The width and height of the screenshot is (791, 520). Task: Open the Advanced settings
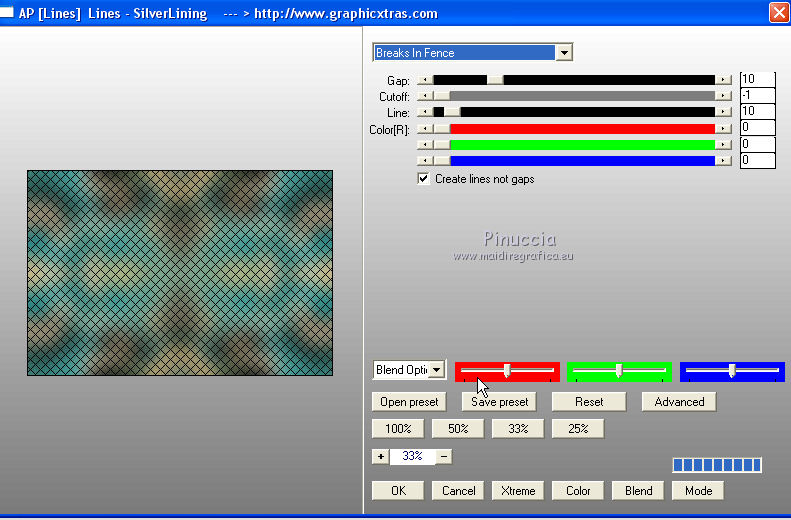(x=679, y=402)
